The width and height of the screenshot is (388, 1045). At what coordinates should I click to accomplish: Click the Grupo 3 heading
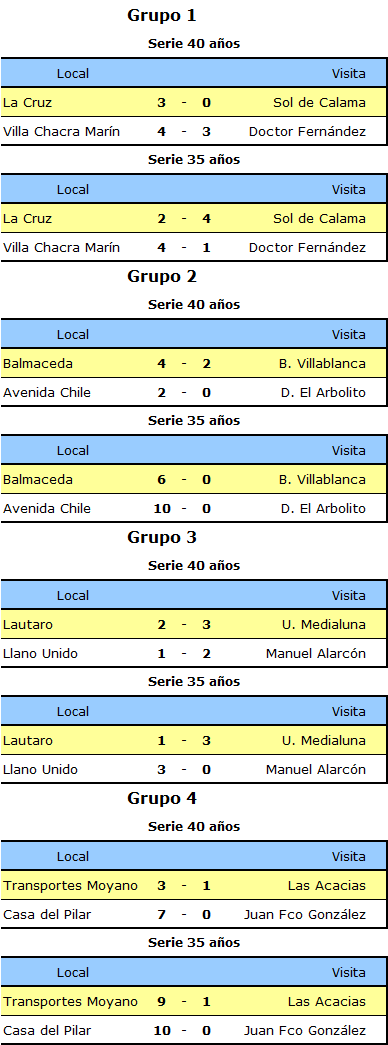coord(162,537)
